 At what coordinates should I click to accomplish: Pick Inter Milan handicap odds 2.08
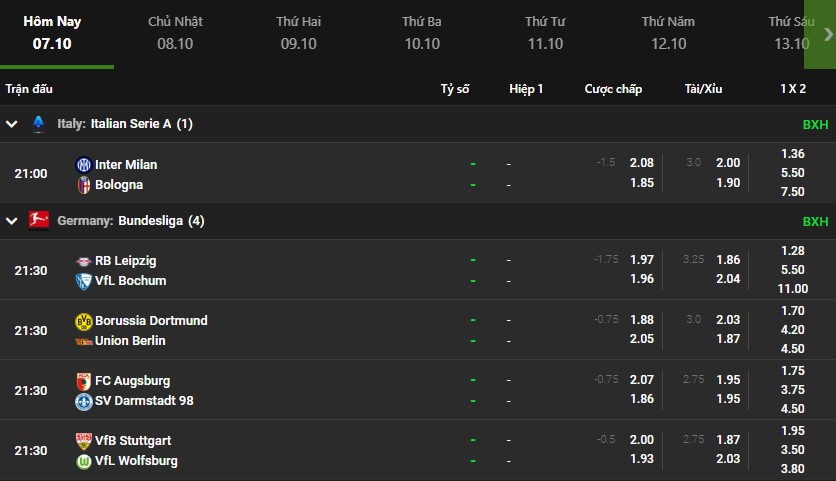coord(642,163)
